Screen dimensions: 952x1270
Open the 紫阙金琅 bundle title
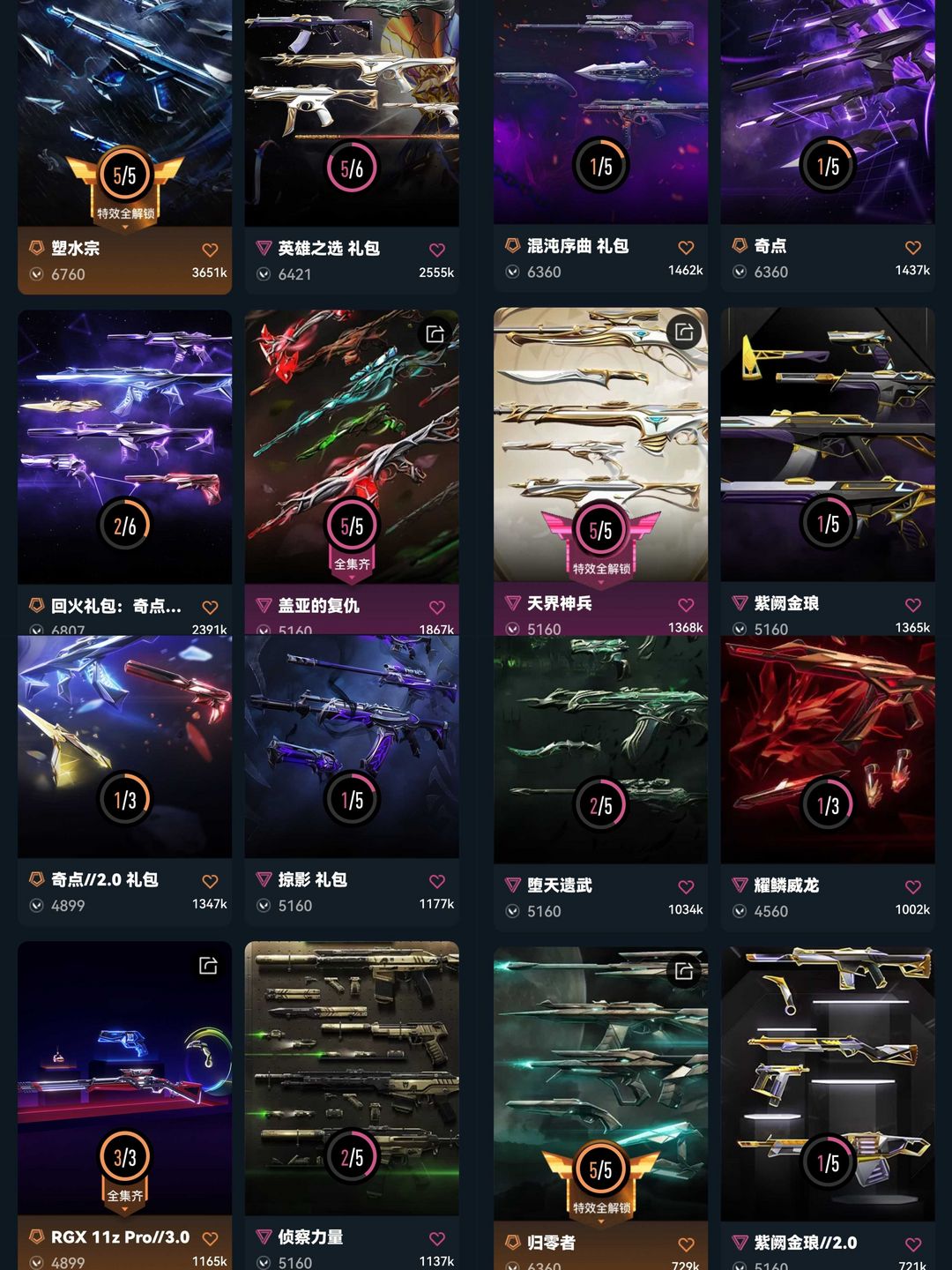[x=786, y=603]
